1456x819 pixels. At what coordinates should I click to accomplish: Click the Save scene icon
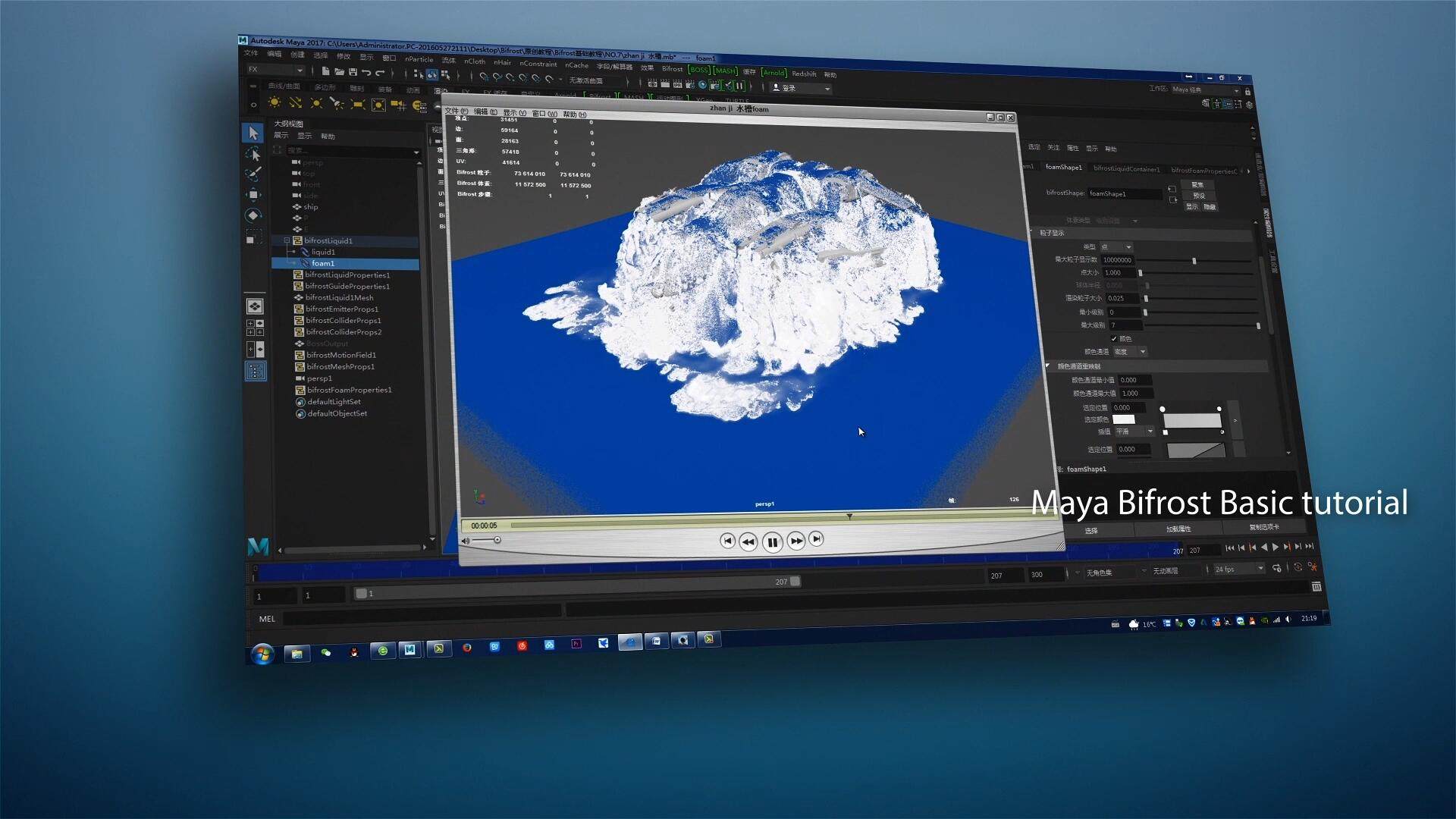click(353, 72)
